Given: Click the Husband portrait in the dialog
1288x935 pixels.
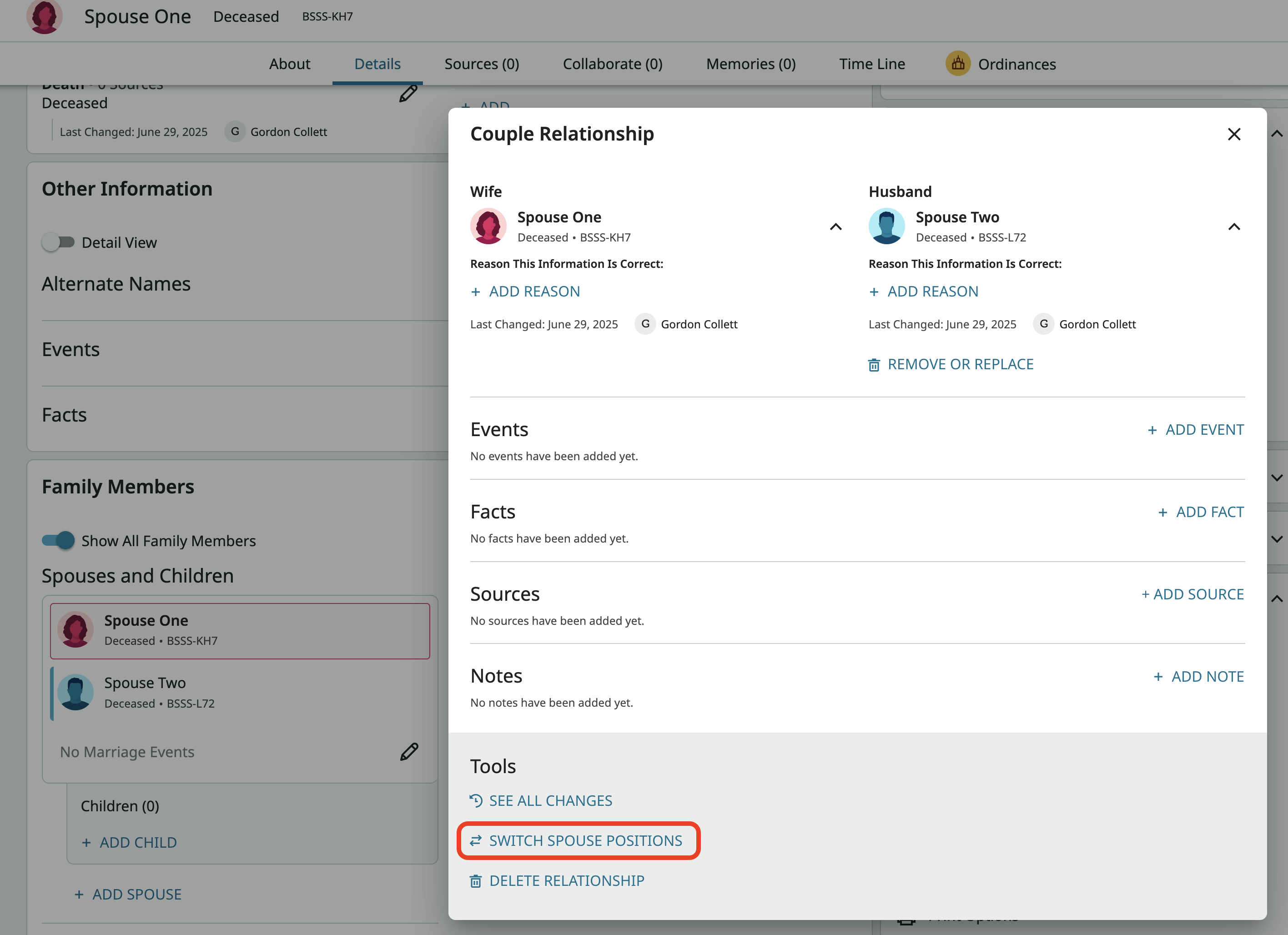Looking at the screenshot, I should (x=886, y=226).
